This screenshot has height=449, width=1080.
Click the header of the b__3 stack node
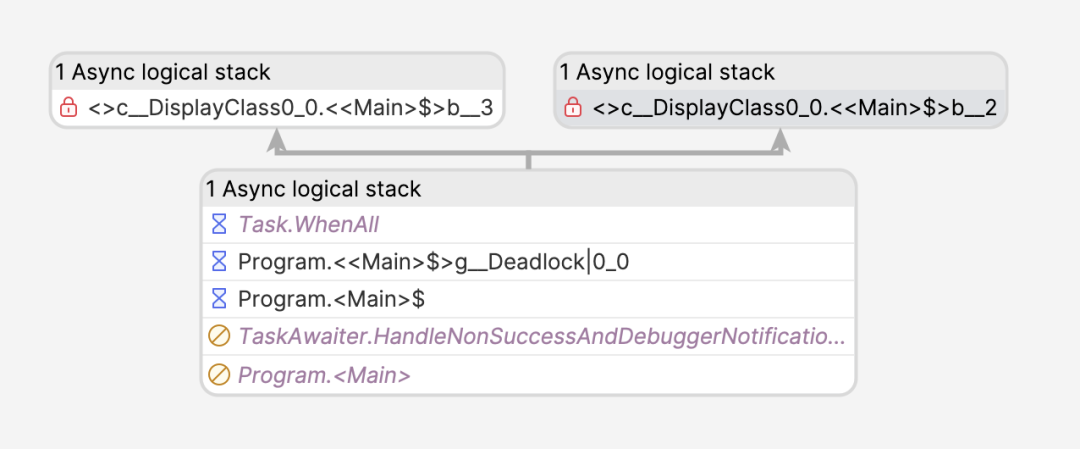coord(278,72)
